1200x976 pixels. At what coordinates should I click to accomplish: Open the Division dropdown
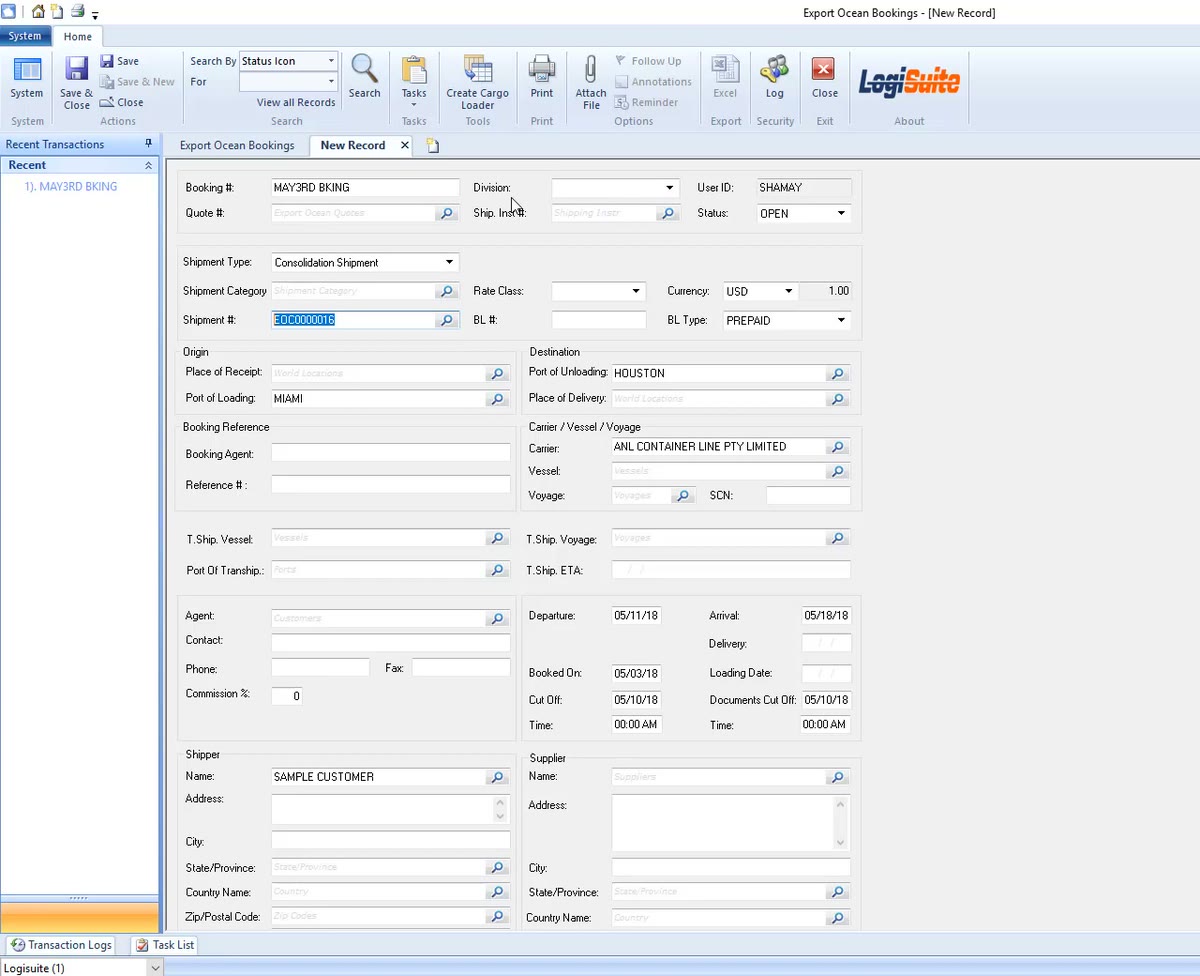click(x=669, y=188)
